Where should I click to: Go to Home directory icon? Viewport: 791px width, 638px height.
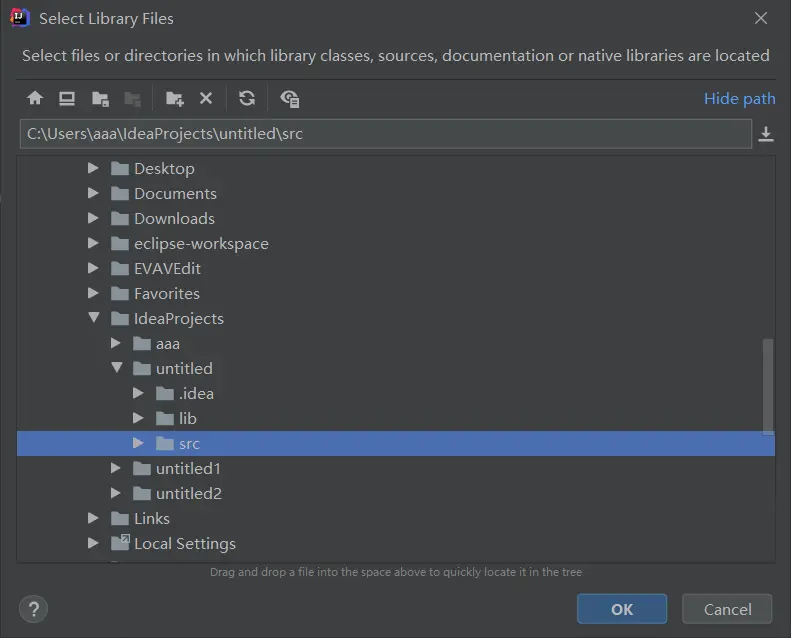coord(35,98)
